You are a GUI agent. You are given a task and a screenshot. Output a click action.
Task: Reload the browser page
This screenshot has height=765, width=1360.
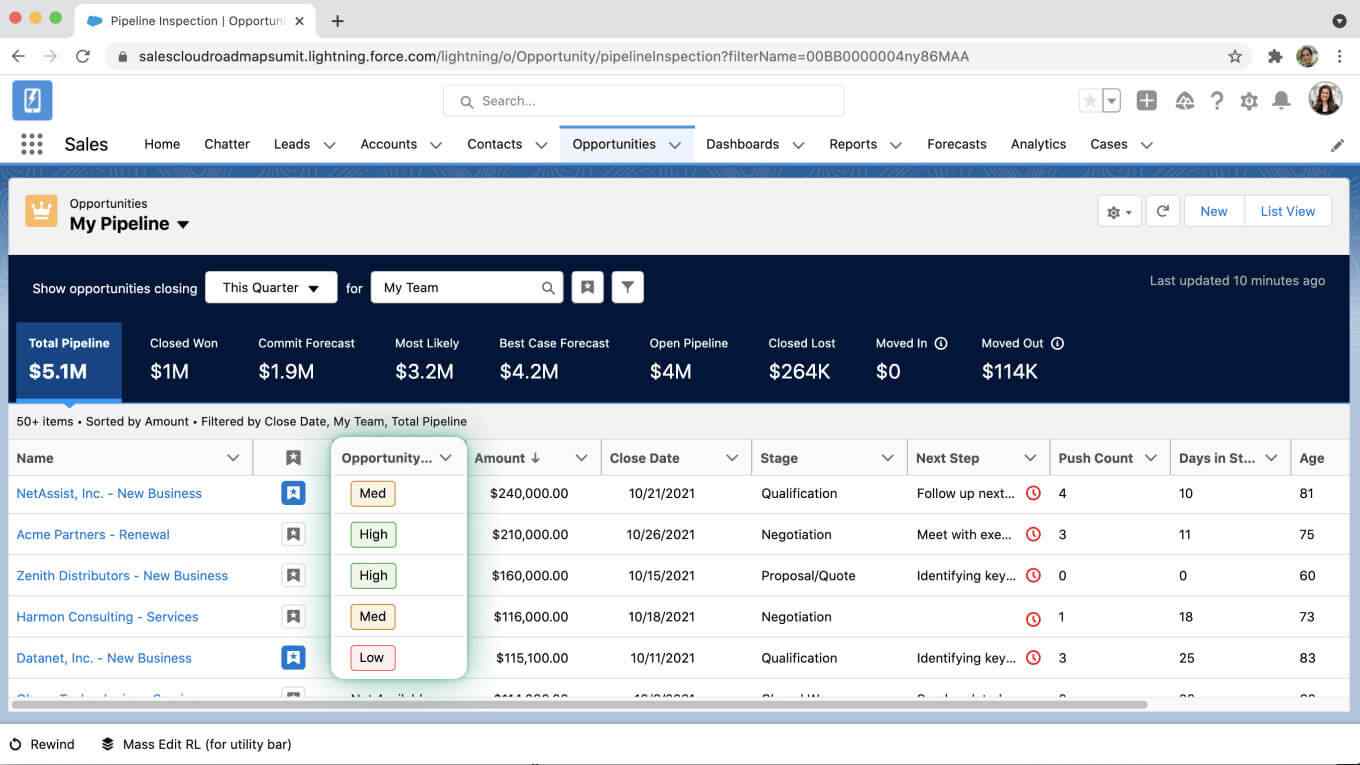(x=83, y=57)
